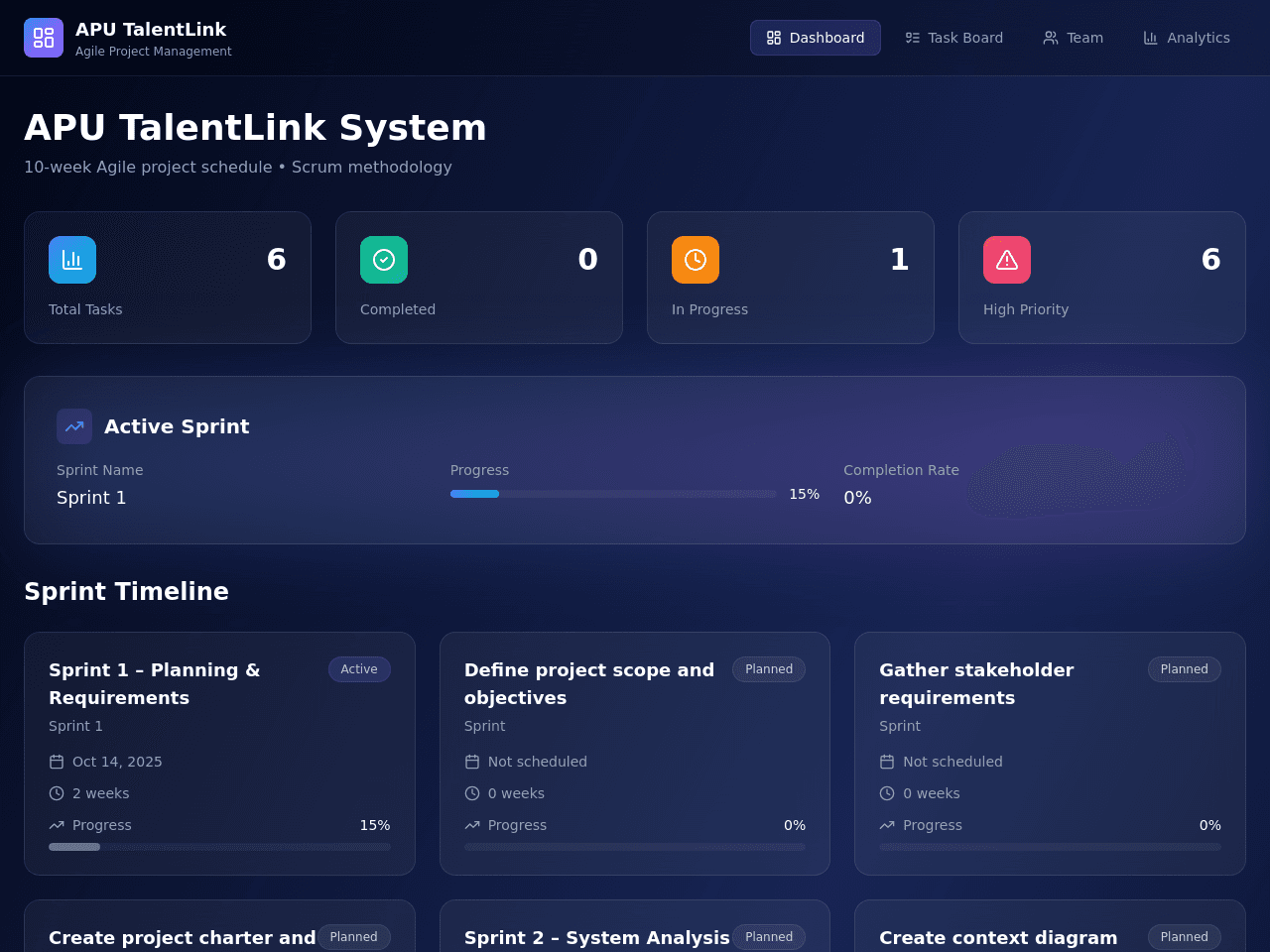Click clock icon in Gather stakeholder card
1270x952 pixels.
(x=887, y=793)
